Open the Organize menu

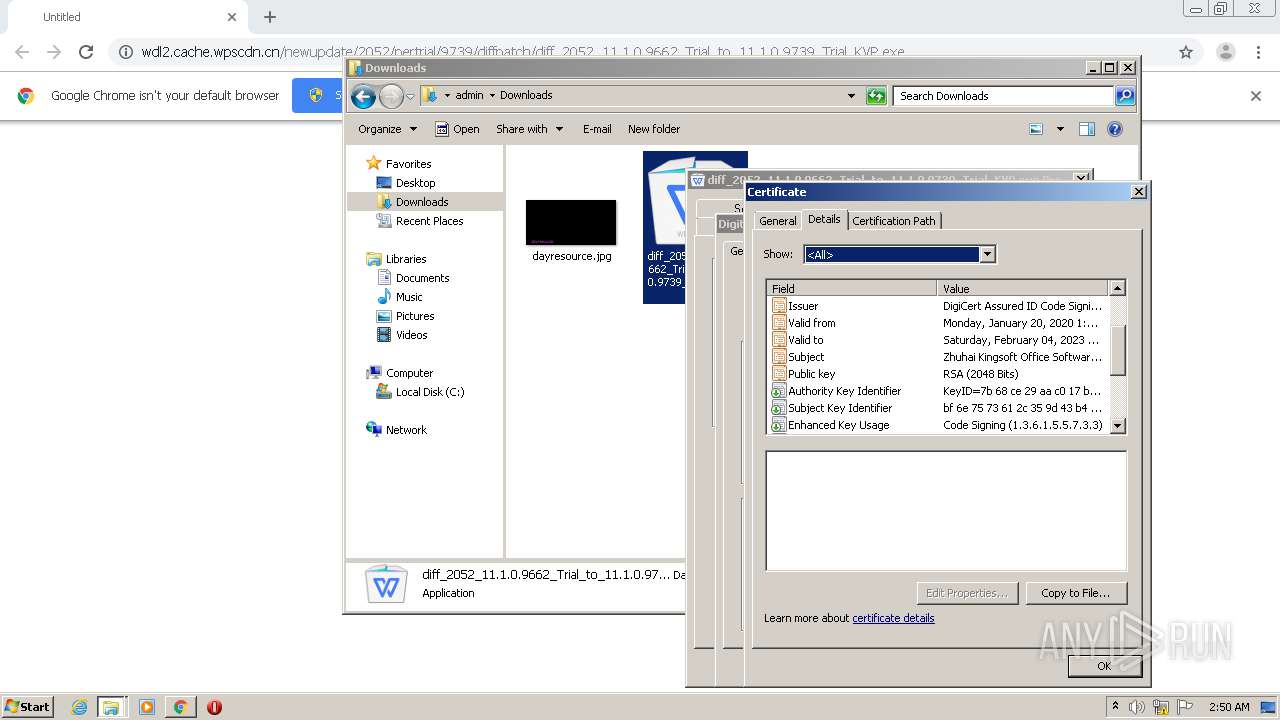tap(387, 129)
